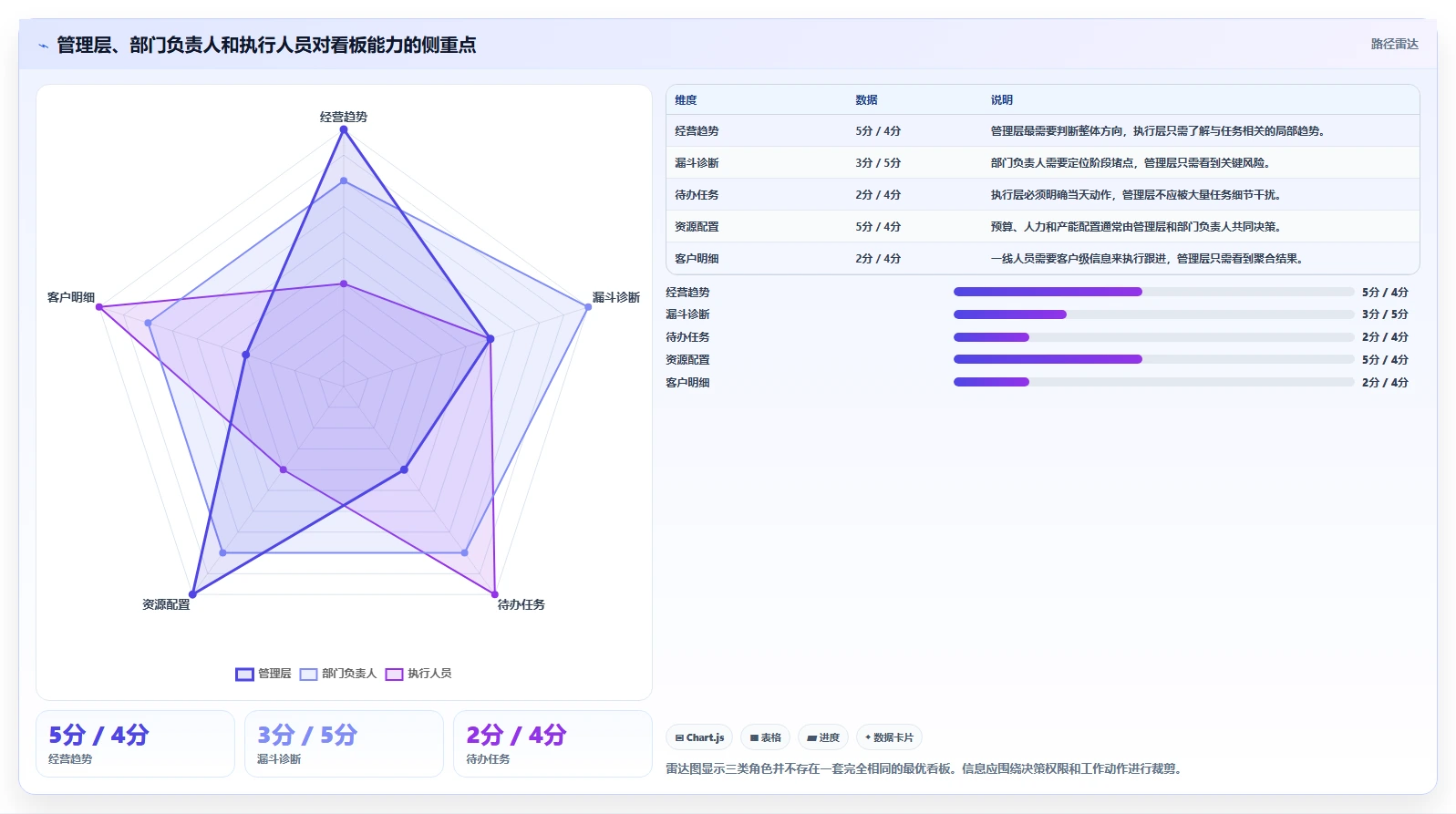Image resolution: width=1456 pixels, height=814 pixels.
Task: Click the 数据卡片 tag chip
Action: [889, 737]
